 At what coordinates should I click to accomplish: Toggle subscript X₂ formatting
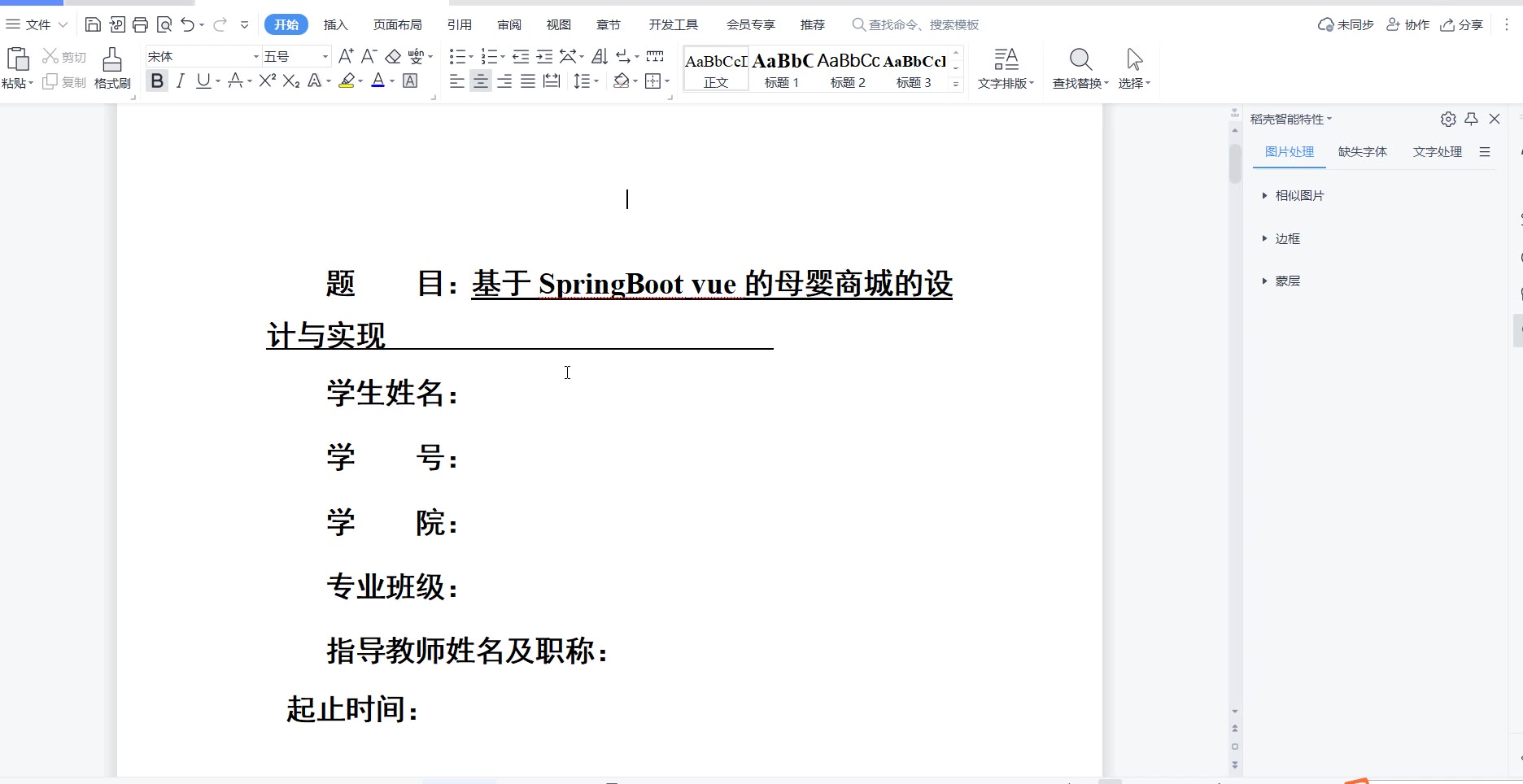point(291,81)
